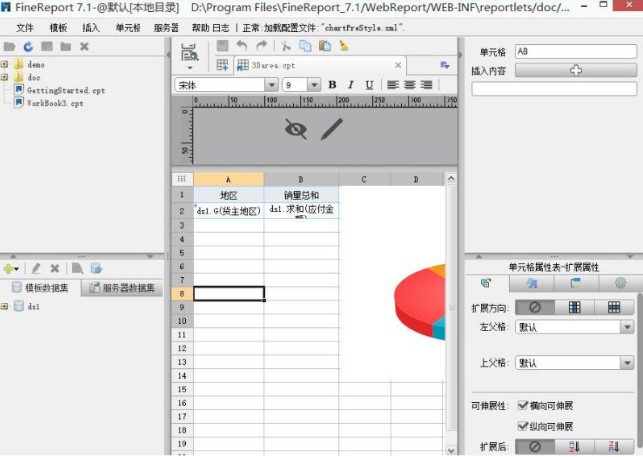
Task: Click the Cut scissors icon
Action: (286, 46)
